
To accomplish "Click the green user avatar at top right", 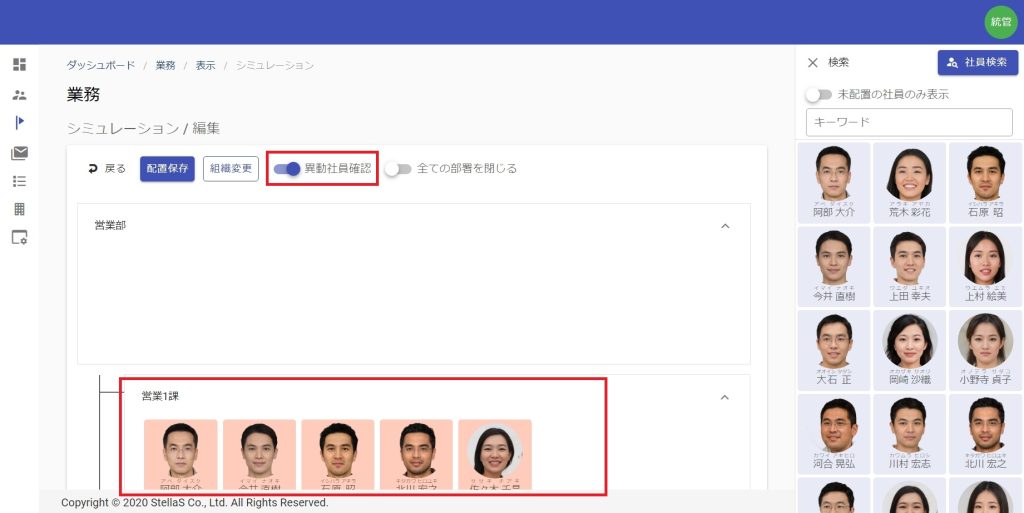I will tap(1000, 22).
